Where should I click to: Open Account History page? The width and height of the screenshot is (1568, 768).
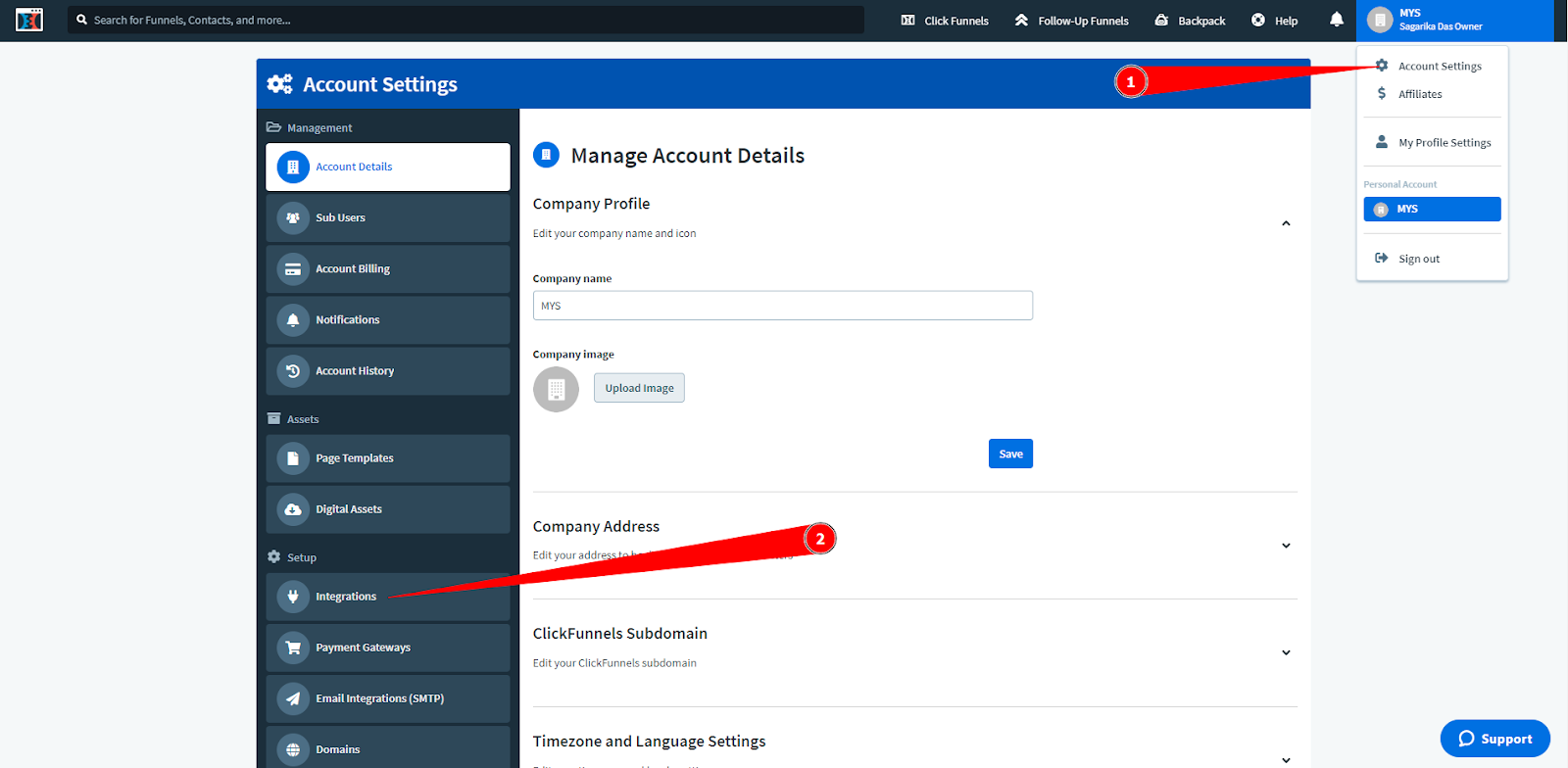coord(388,371)
